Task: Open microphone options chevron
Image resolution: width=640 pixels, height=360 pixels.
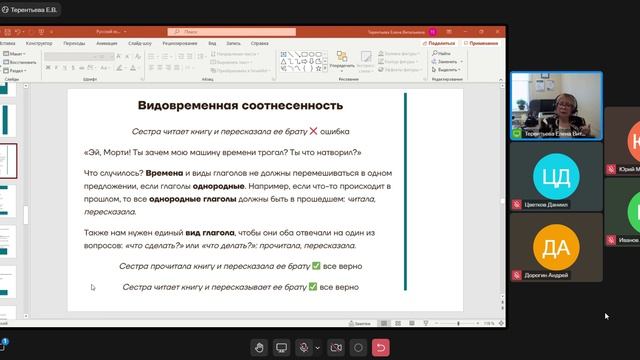Action: click(x=318, y=348)
